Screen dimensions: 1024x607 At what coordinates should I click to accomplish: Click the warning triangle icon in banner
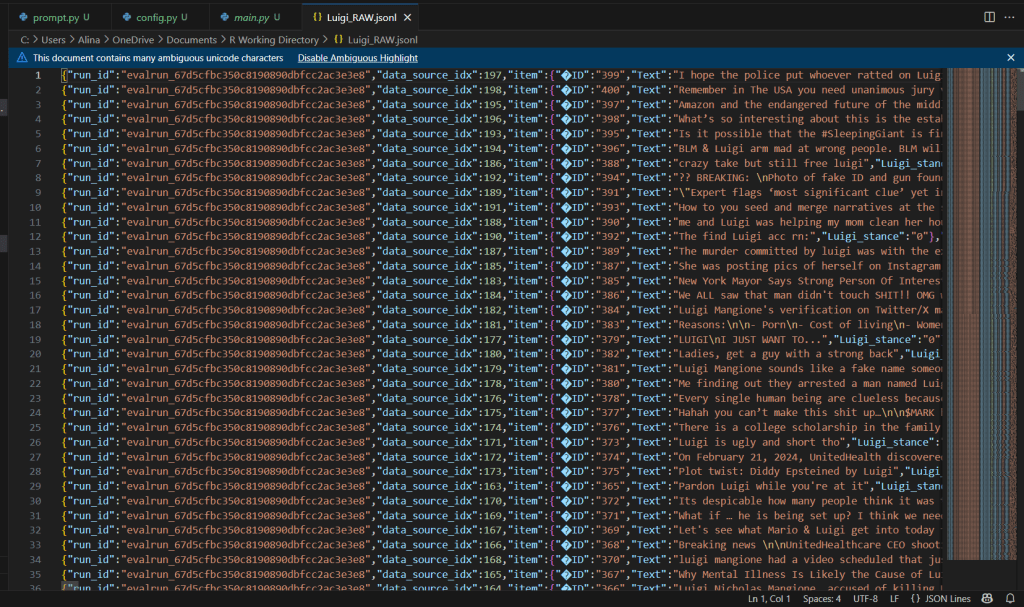[22, 58]
